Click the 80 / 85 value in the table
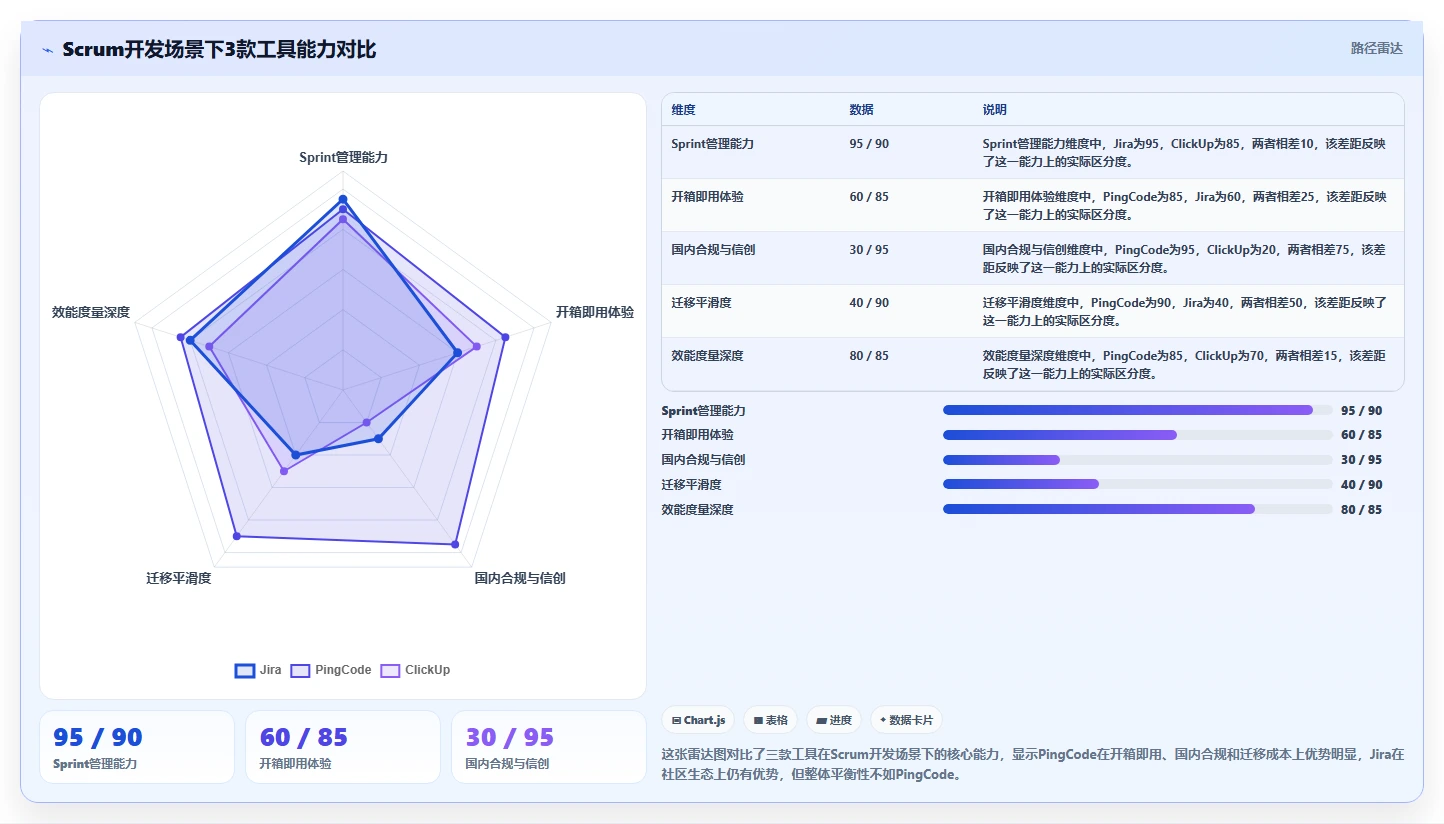This screenshot has width=1444, height=824. tap(869, 356)
